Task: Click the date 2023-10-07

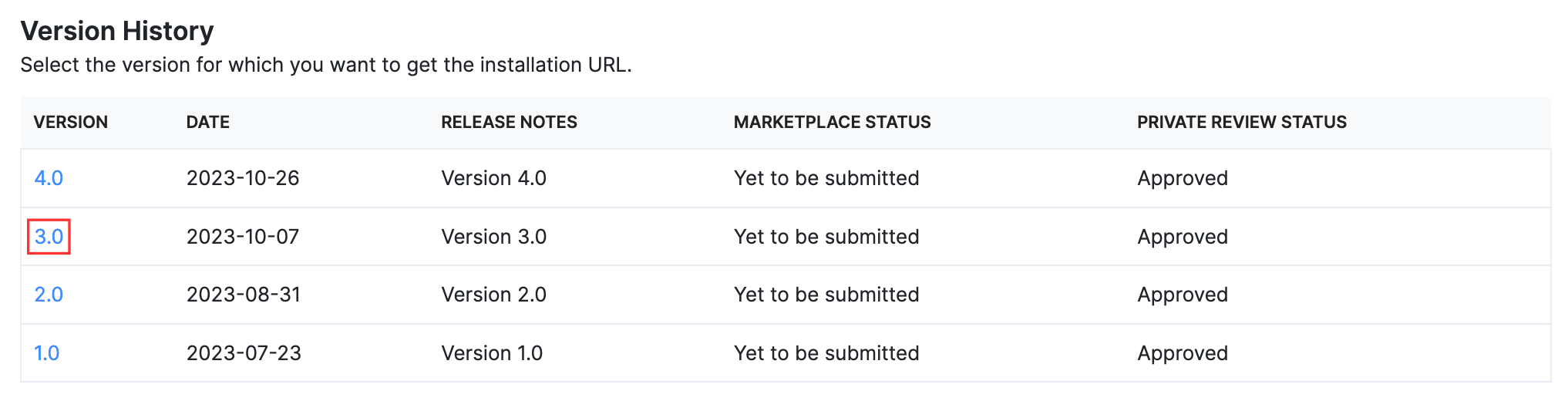Action: point(243,237)
